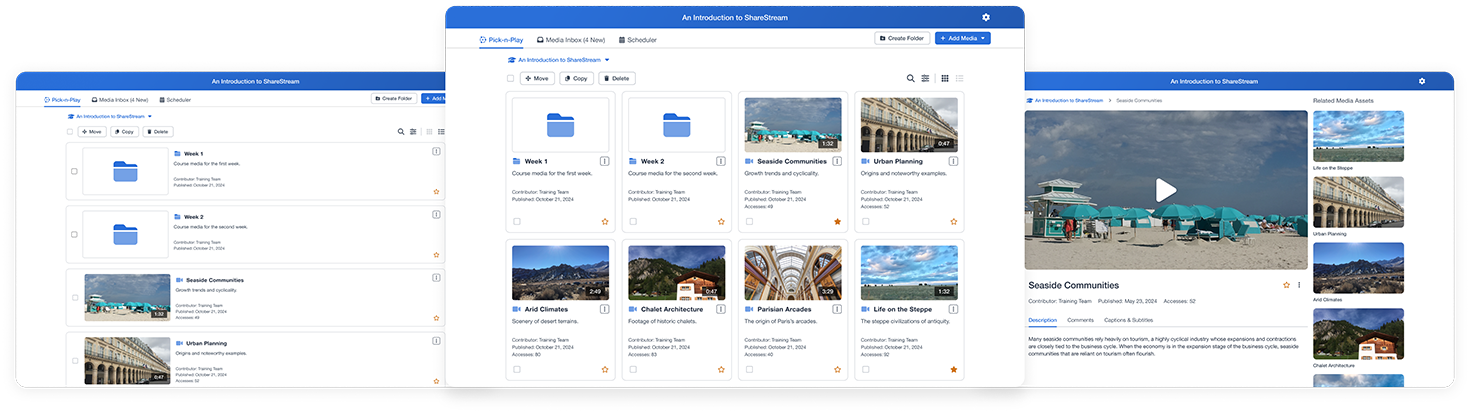Play the Seaside Communities video
Screen dimensions: 1470x413
pos(1166,190)
